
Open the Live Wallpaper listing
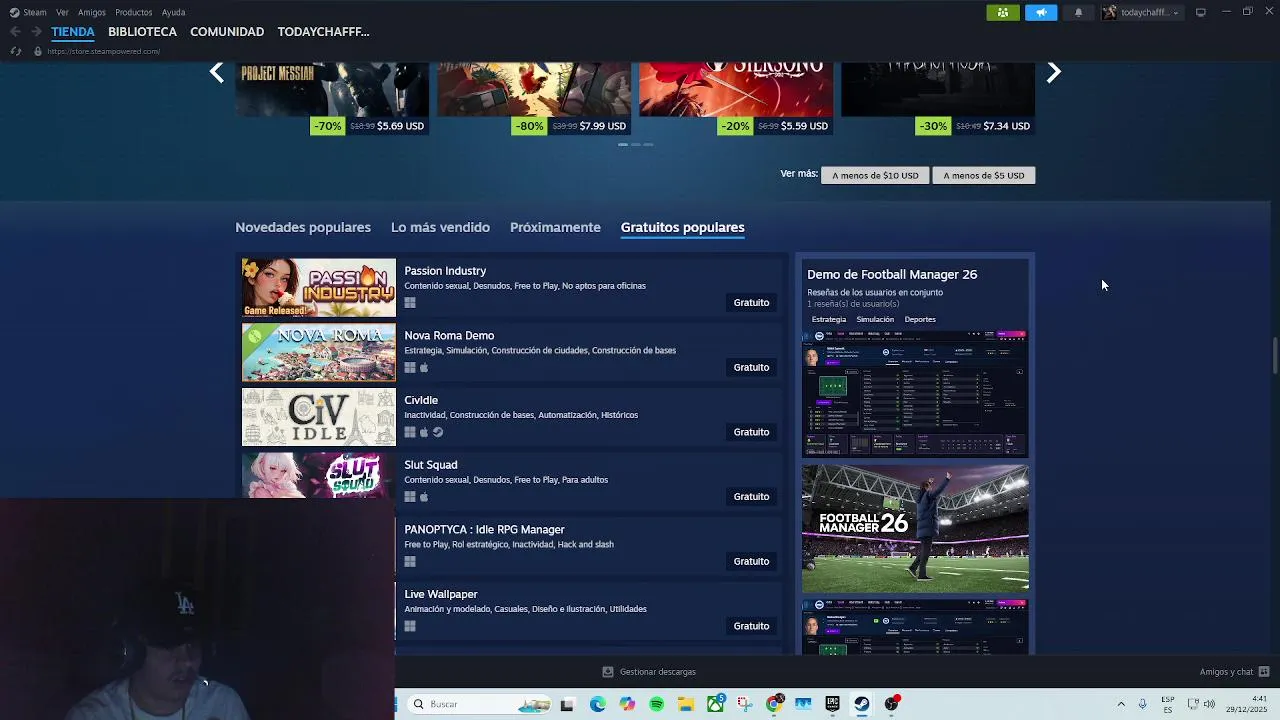click(x=588, y=611)
